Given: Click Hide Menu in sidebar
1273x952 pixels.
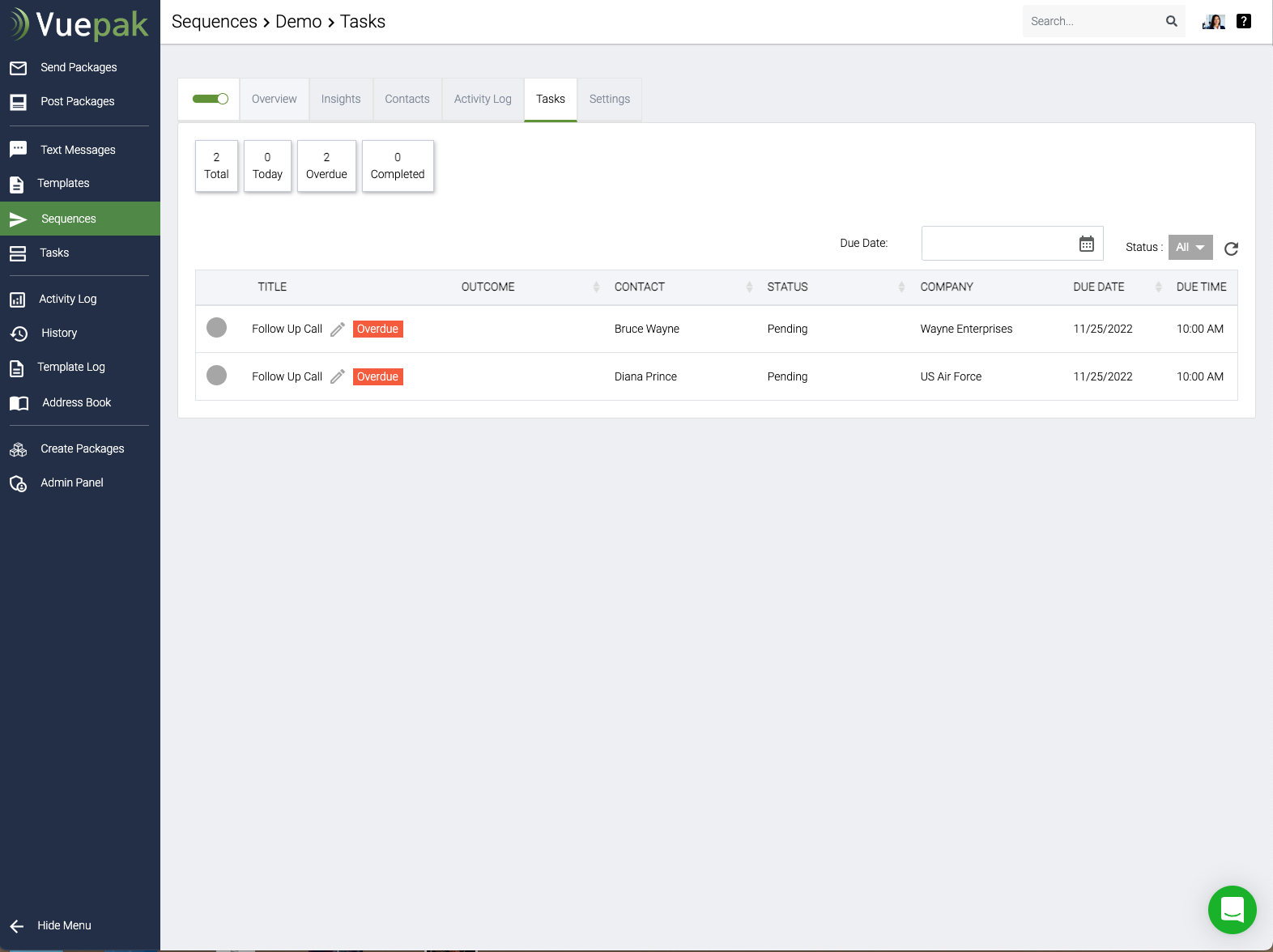Looking at the screenshot, I should coord(63,925).
